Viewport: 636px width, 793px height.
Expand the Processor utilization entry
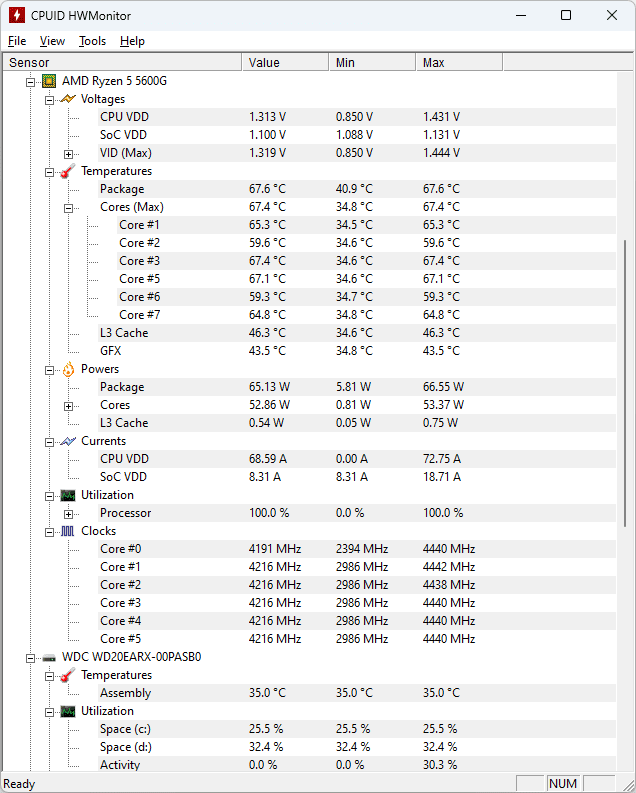(69, 513)
